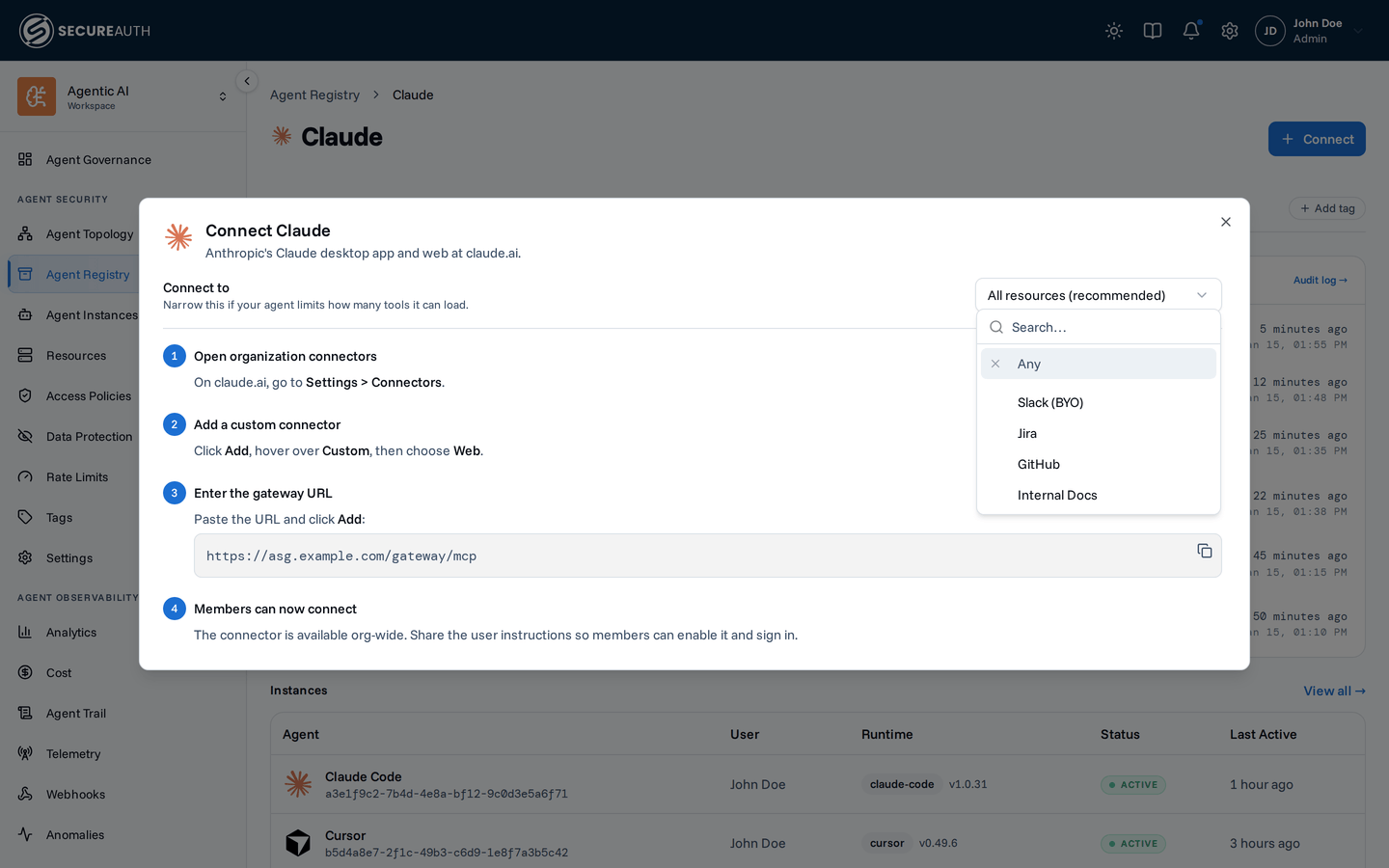Click the gateway URL text

[x=341, y=556]
